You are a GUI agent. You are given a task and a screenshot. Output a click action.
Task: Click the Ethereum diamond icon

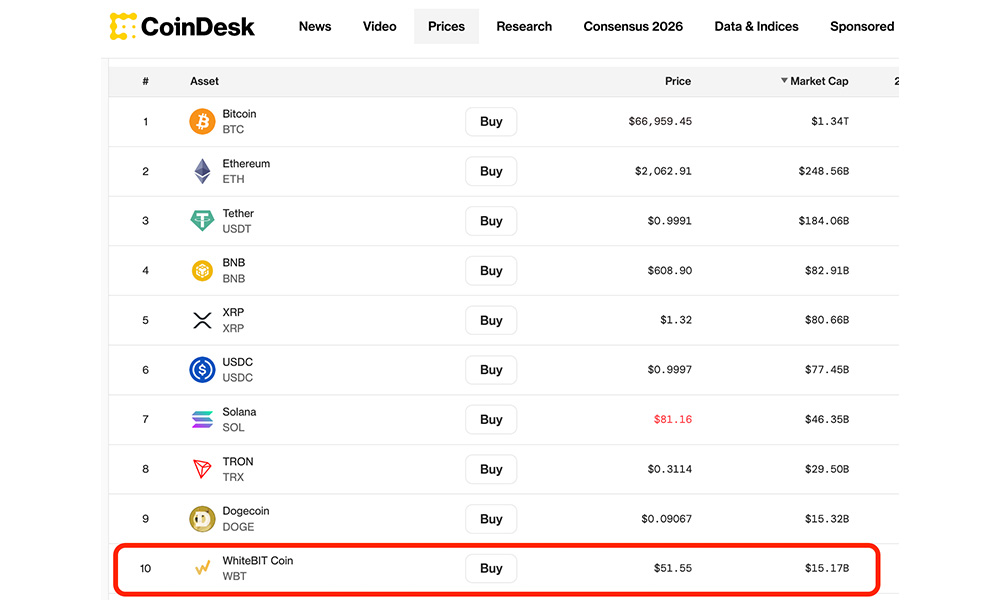202,171
